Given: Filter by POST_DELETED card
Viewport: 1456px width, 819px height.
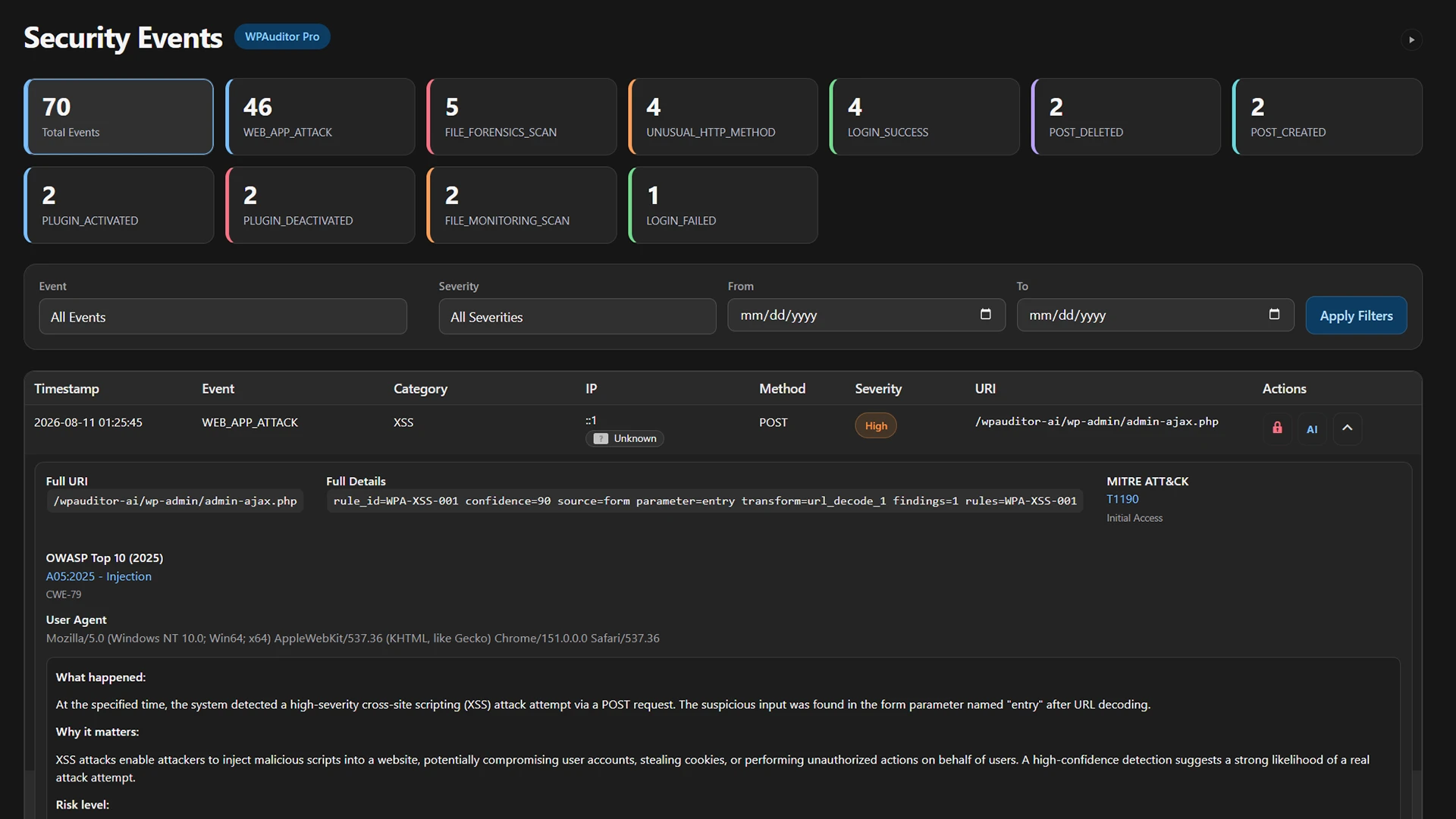Looking at the screenshot, I should pos(1126,117).
